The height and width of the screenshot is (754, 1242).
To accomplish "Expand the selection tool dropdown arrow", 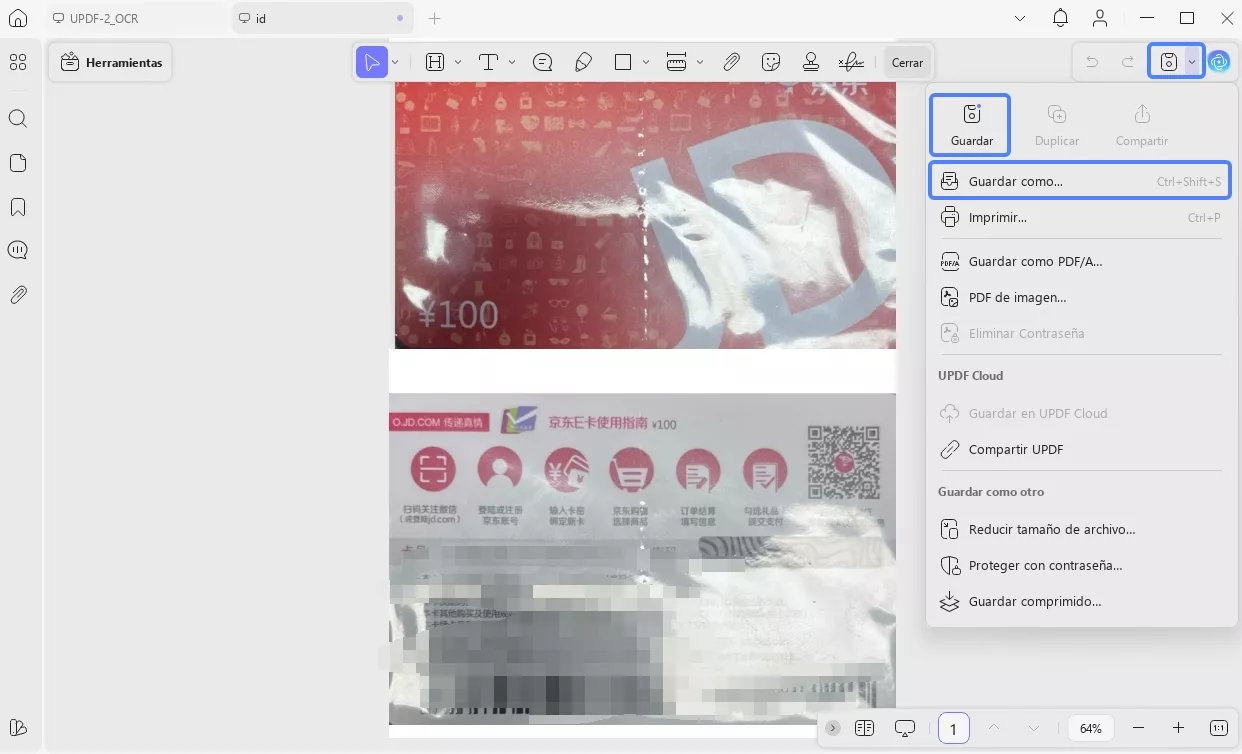I will pyautogui.click(x=395, y=62).
